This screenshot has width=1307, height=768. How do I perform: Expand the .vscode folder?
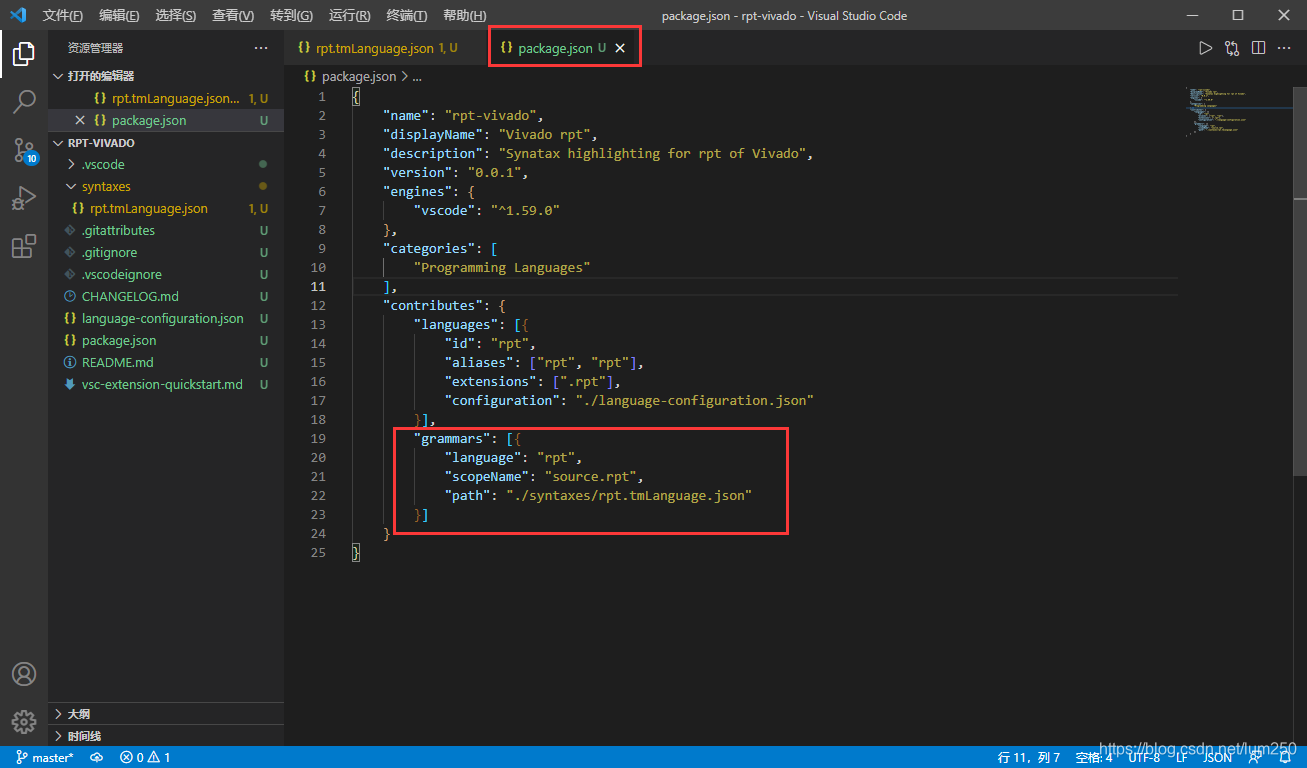(x=71, y=164)
